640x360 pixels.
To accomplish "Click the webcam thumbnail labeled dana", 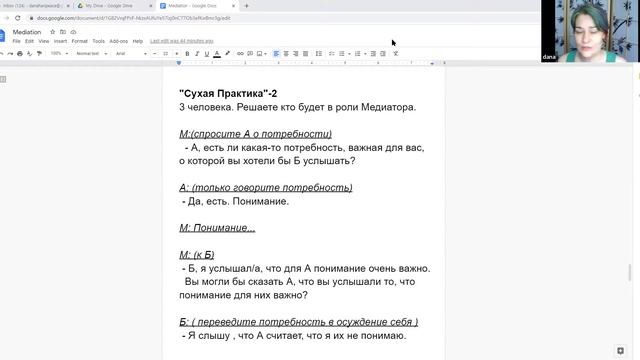I will click(590, 31).
